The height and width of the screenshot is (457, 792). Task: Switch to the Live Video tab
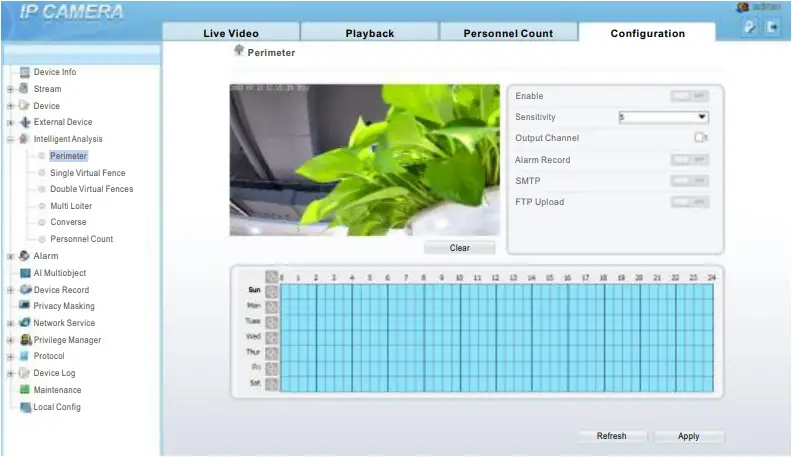coord(231,32)
